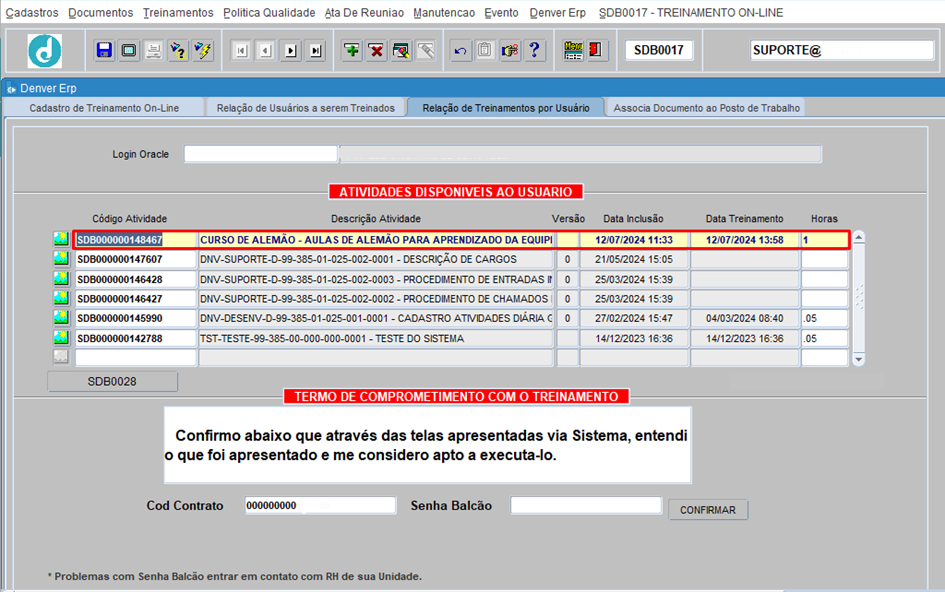Click the Cod Contrato input field

coord(320,505)
